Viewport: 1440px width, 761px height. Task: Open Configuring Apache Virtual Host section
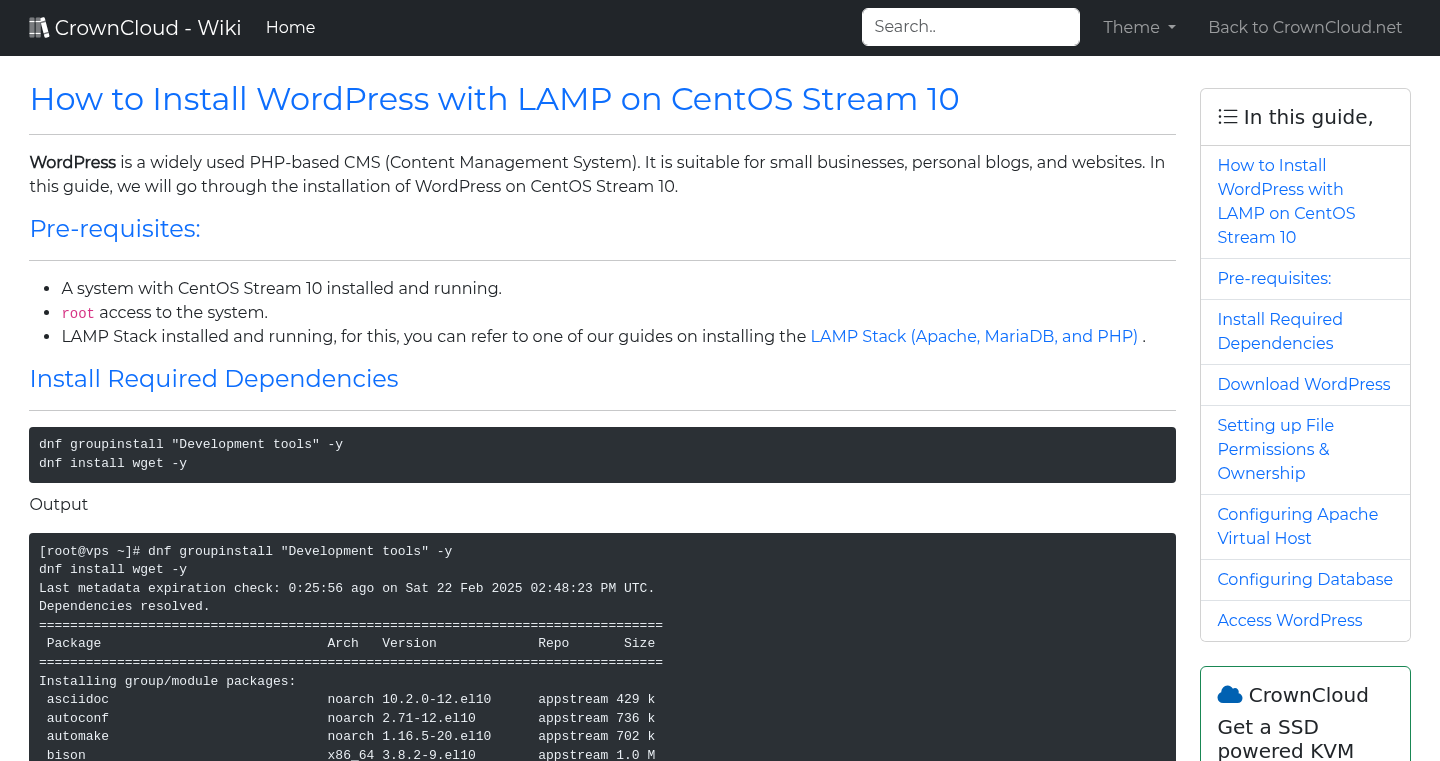pyautogui.click(x=1297, y=526)
